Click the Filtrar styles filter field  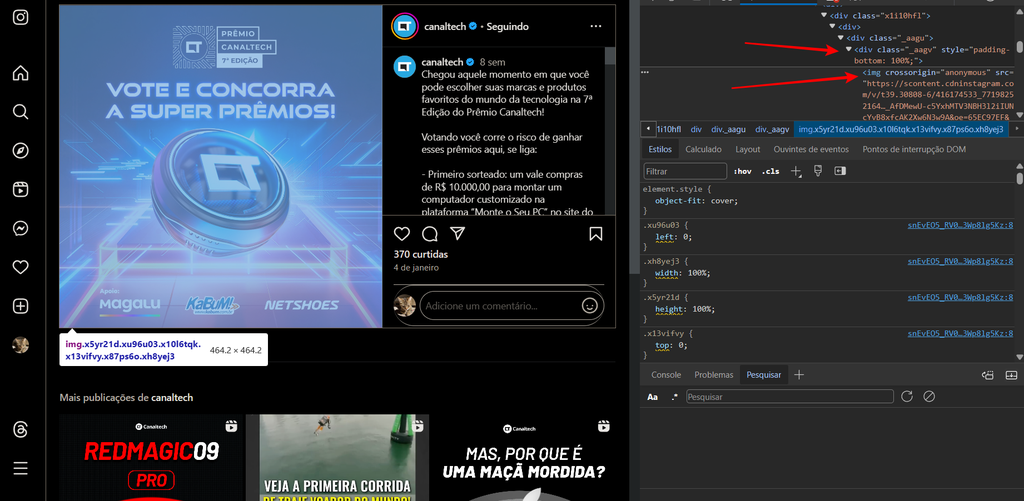[685, 171]
